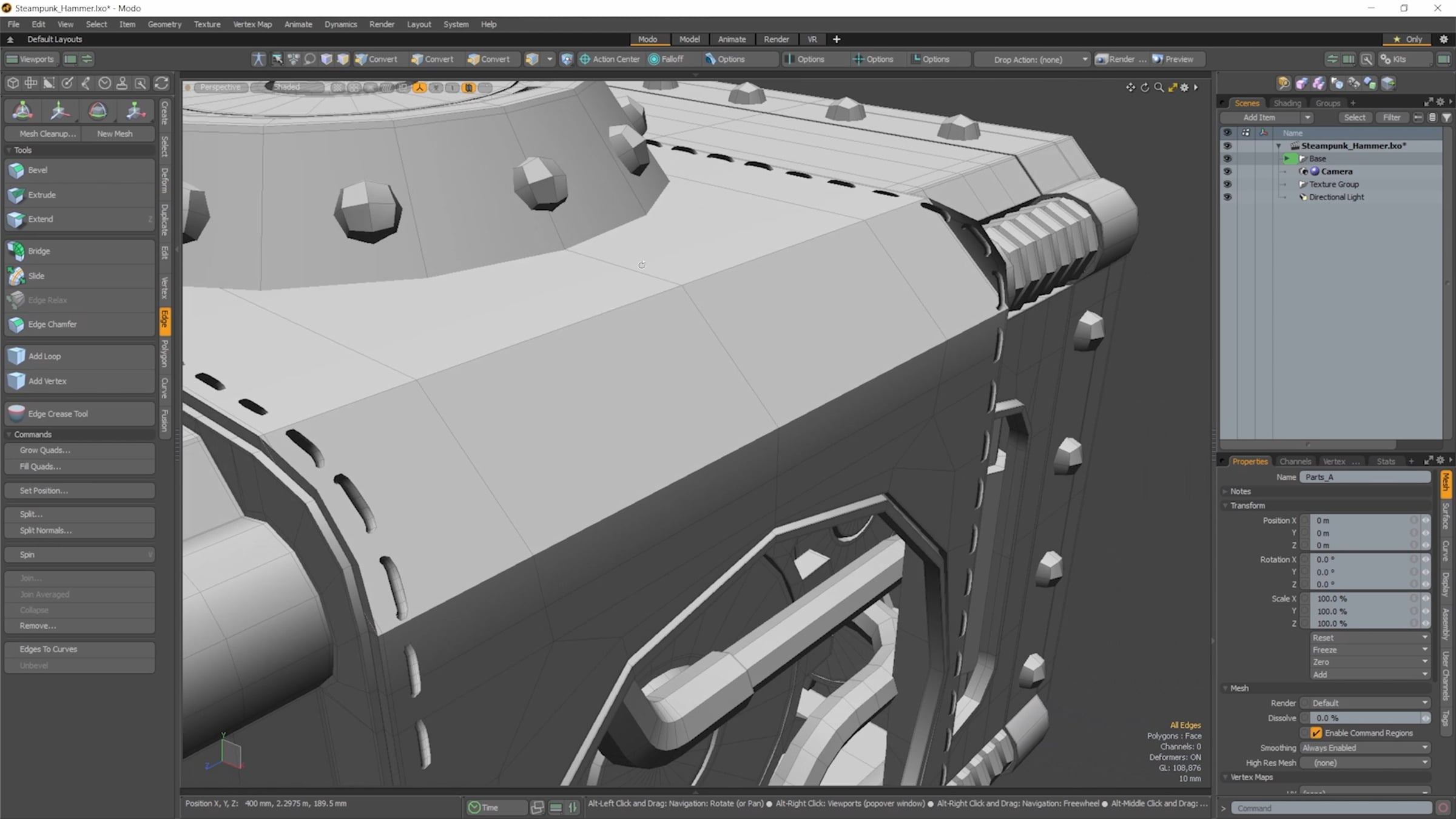Open the Channels tab

(1295, 462)
